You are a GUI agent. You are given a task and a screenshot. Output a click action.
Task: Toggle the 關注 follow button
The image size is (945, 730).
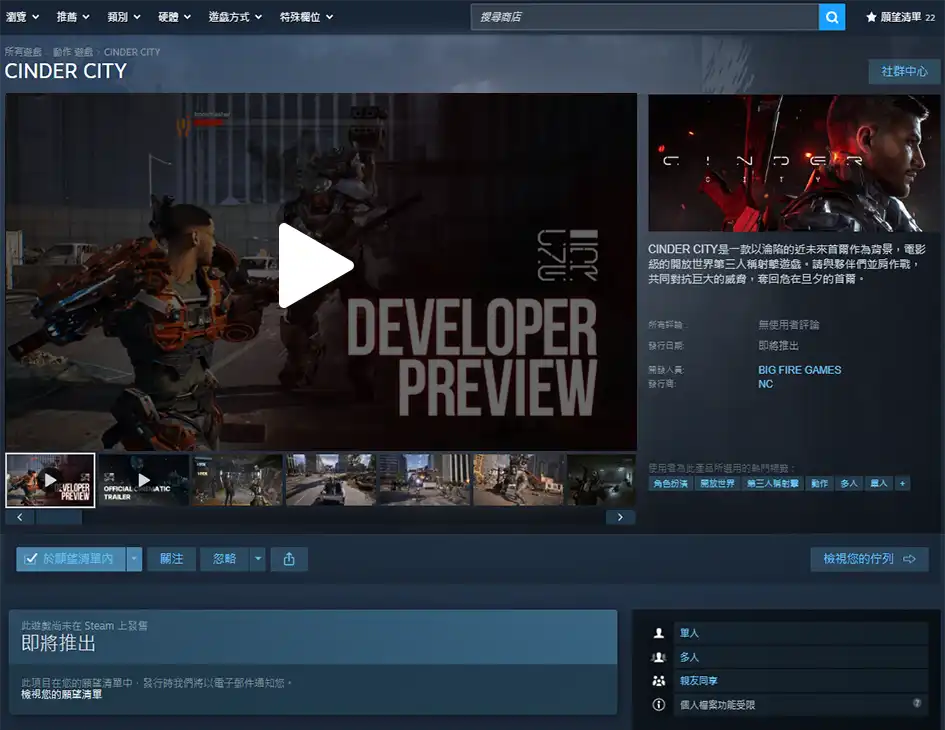172,559
